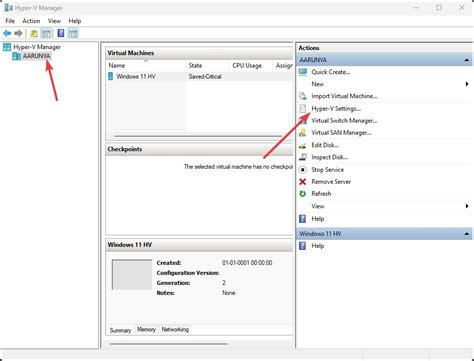Click Quick Create... action
Image resolution: width=474 pixels, height=361 pixels.
[331, 72]
